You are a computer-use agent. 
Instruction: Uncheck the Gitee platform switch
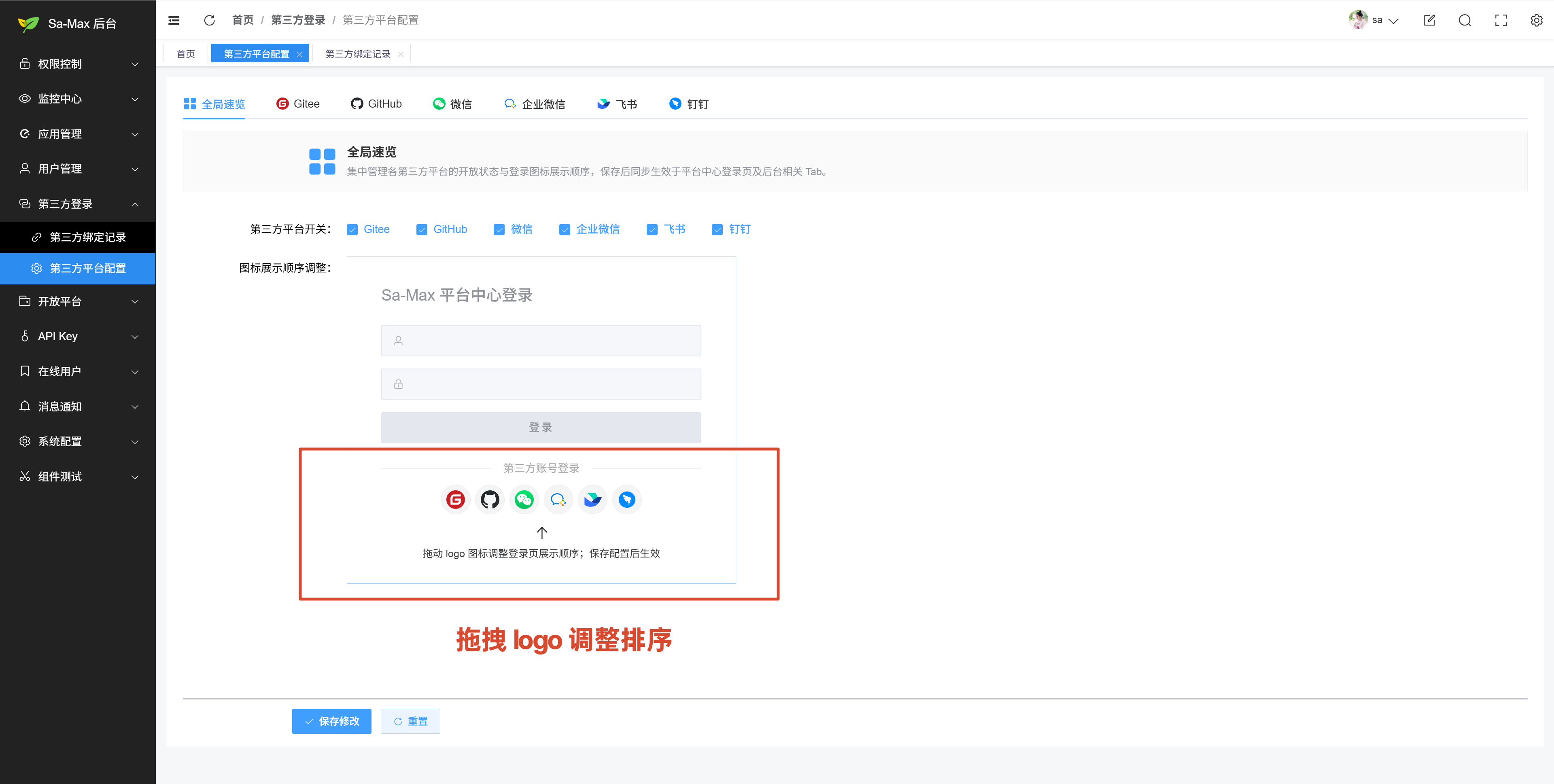352,230
